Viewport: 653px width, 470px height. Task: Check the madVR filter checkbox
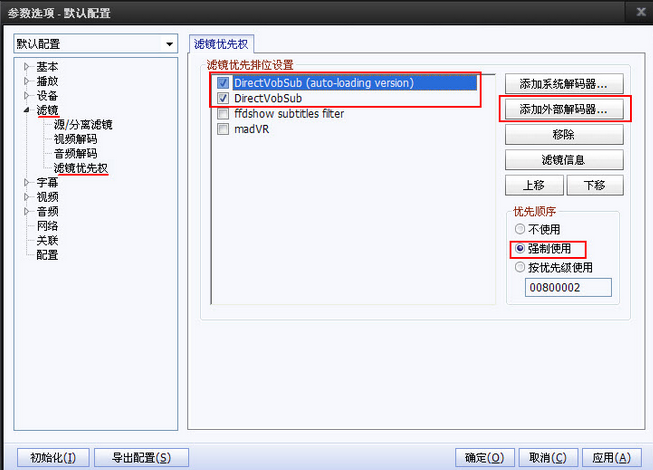coord(223,129)
